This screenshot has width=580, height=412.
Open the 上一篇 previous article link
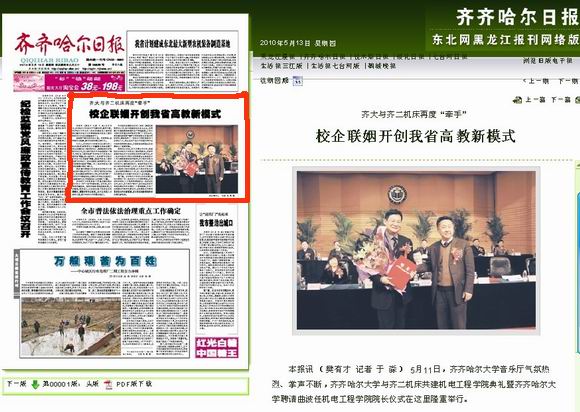click(x=535, y=100)
